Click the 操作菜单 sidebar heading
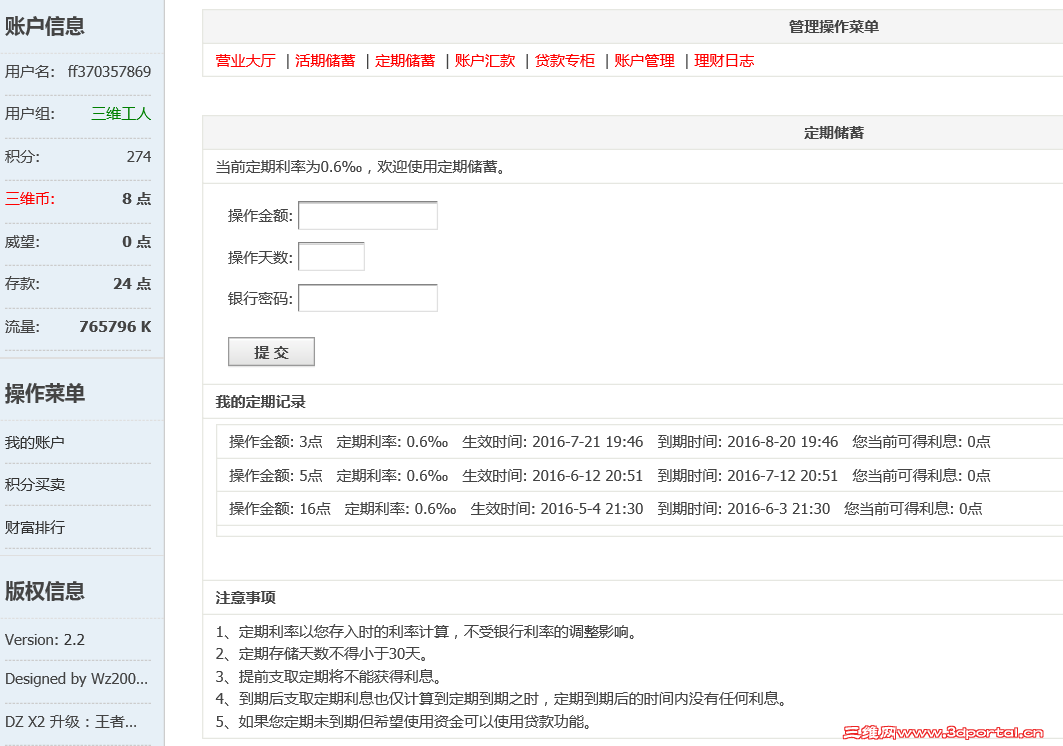The image size is (1063, 746). (45, 393)
